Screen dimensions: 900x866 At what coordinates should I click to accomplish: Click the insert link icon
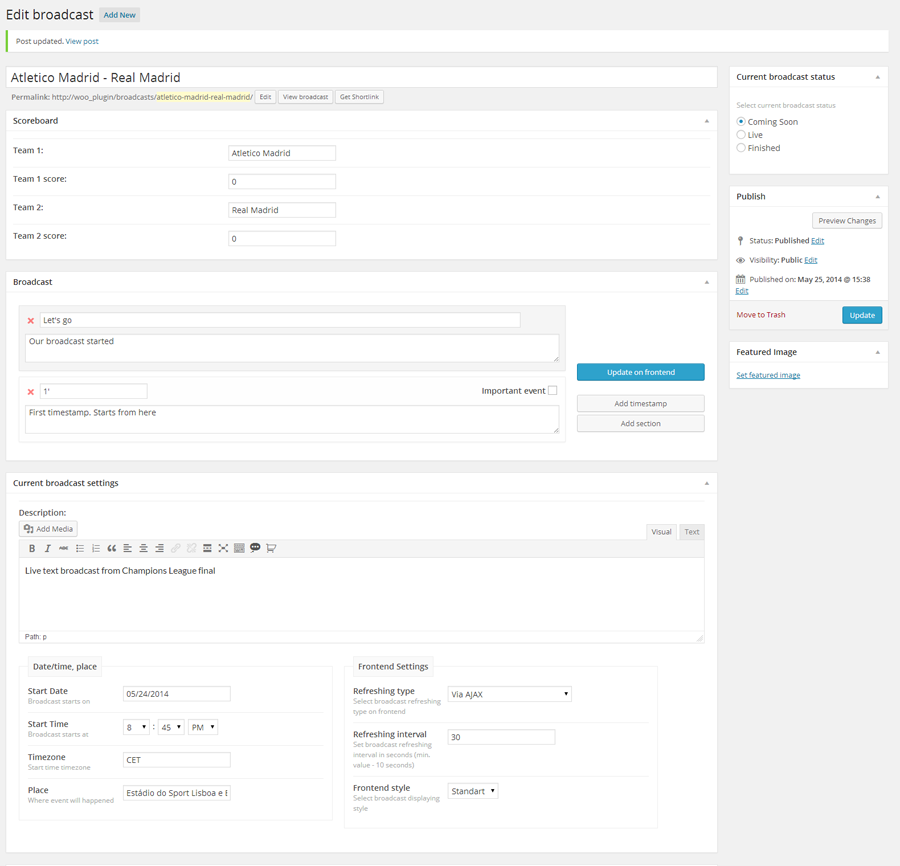(176, 548)
